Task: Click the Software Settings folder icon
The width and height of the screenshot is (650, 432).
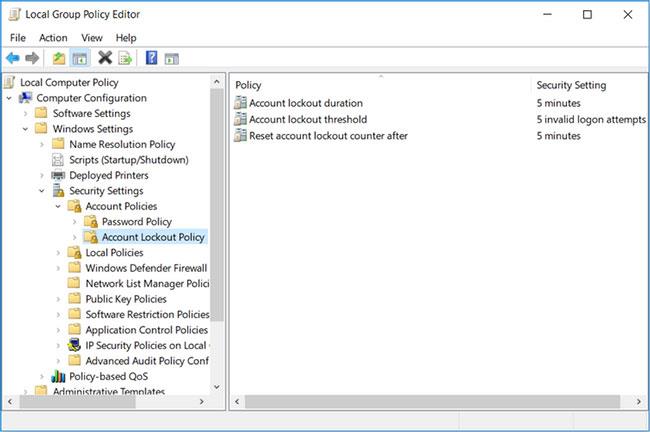Action: (41, 113)
